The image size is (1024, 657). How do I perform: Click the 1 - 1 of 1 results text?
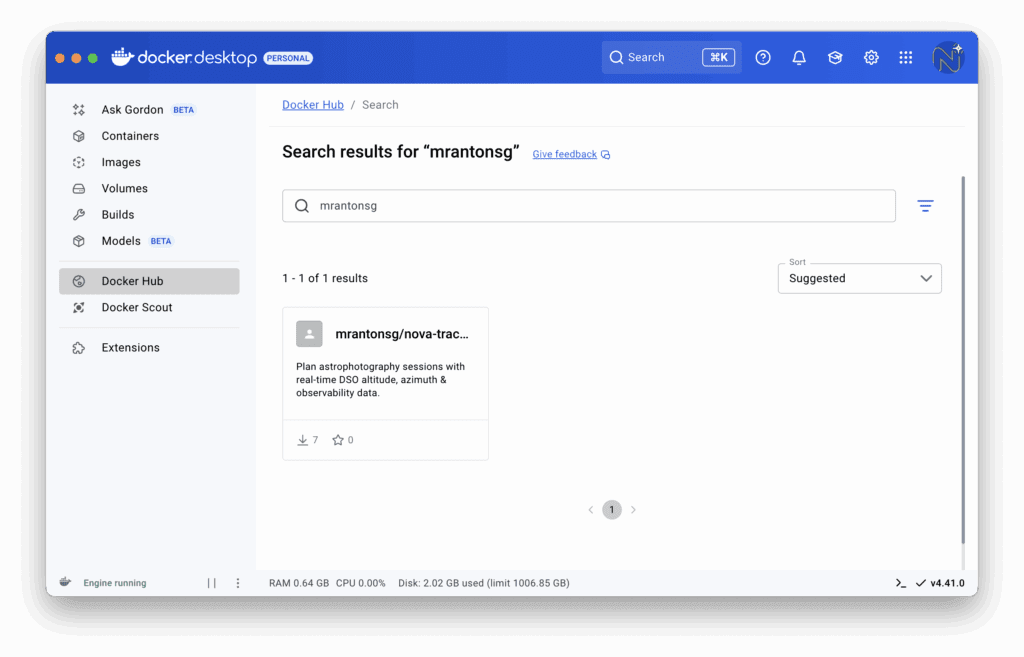[325, 278]
